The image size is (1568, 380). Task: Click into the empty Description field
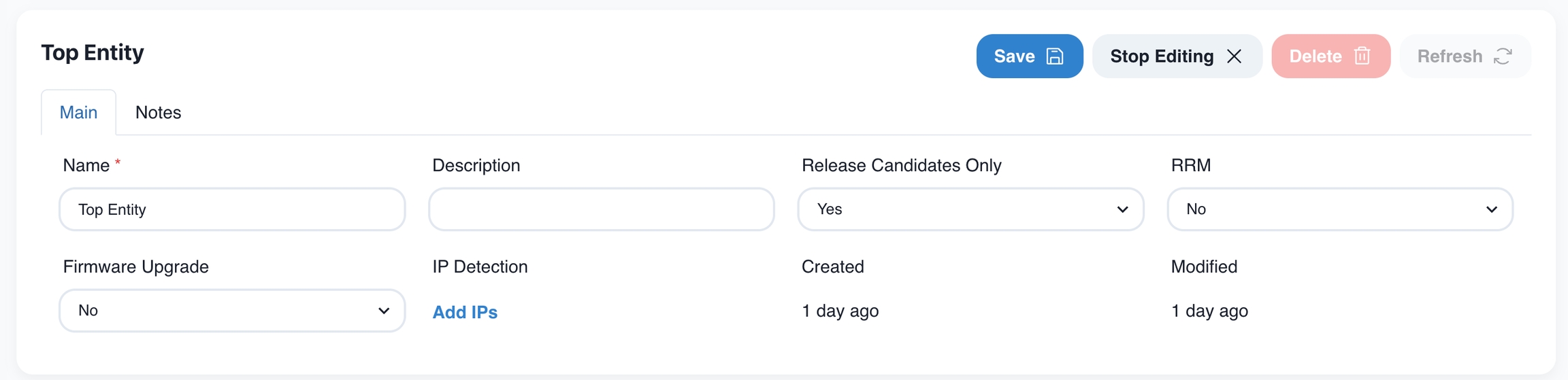[x=601, y=209]
